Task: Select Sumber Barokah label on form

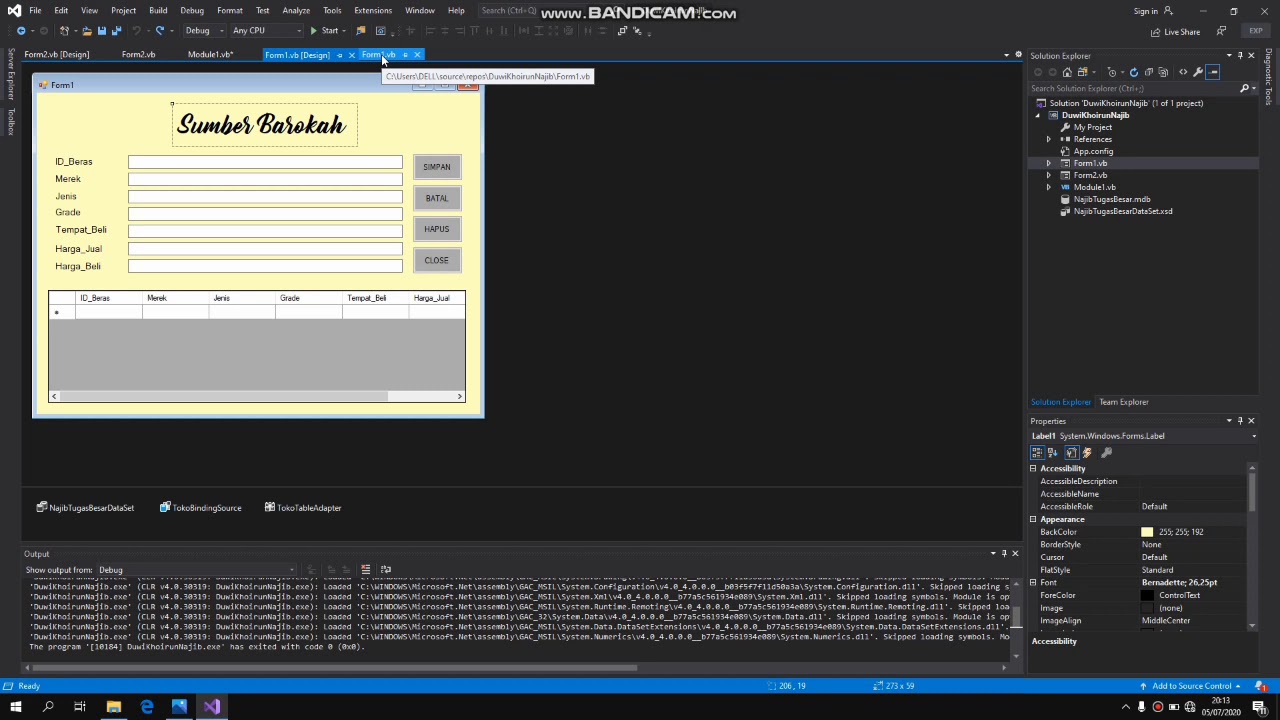Action: coord(264,125)
